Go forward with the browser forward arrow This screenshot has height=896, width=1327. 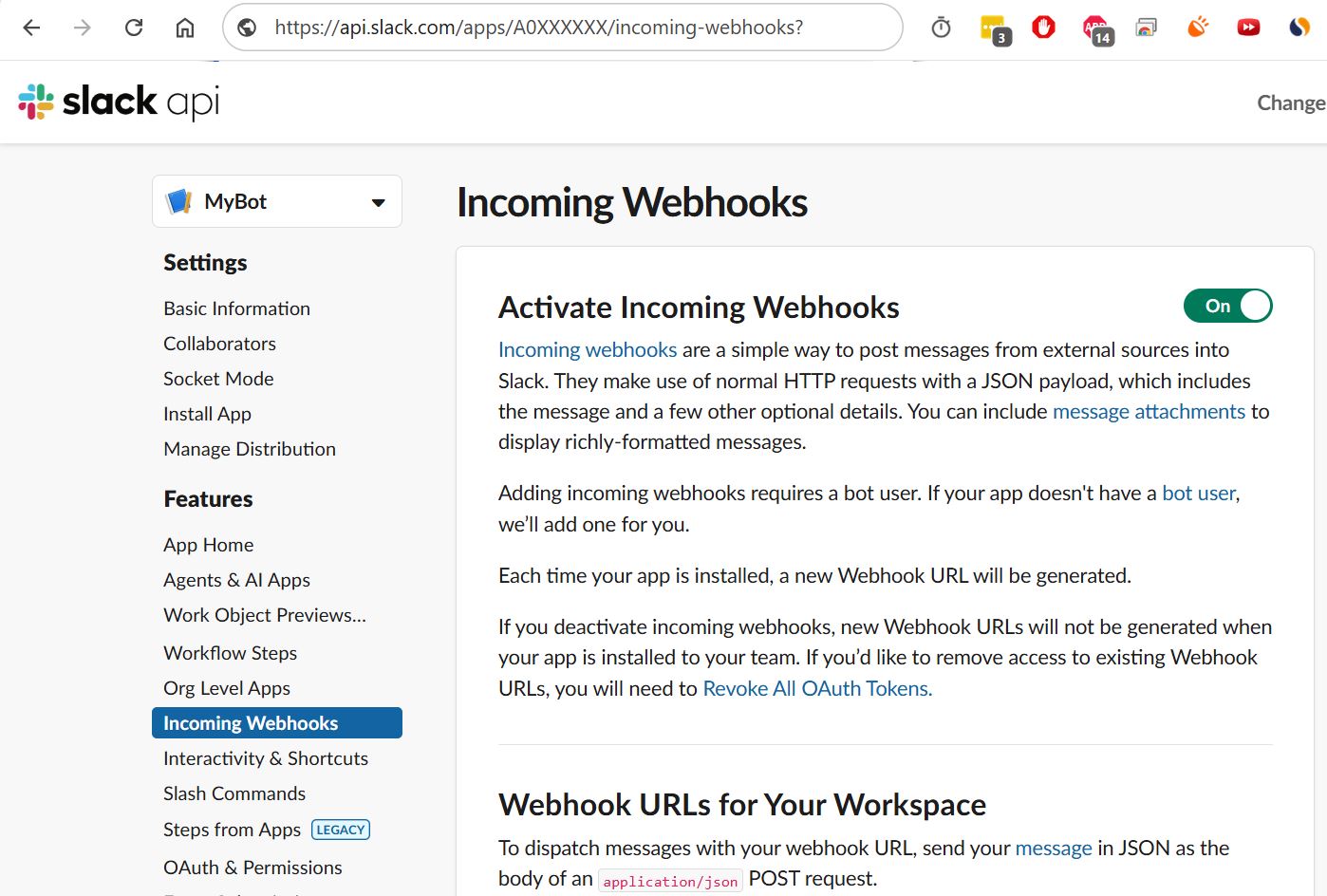coord(83,28)
